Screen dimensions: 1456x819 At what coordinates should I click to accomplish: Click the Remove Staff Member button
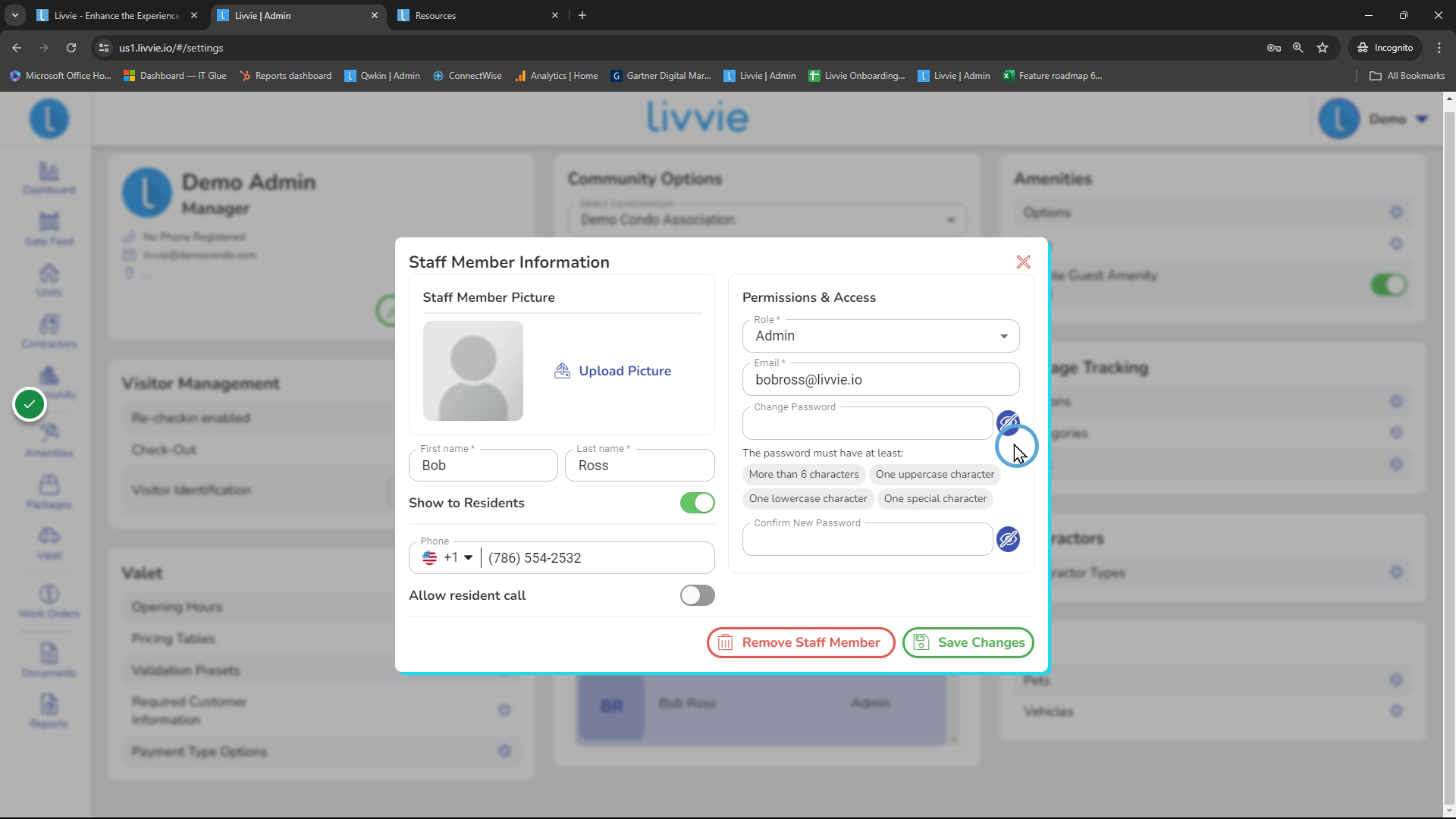coord(801,642)
